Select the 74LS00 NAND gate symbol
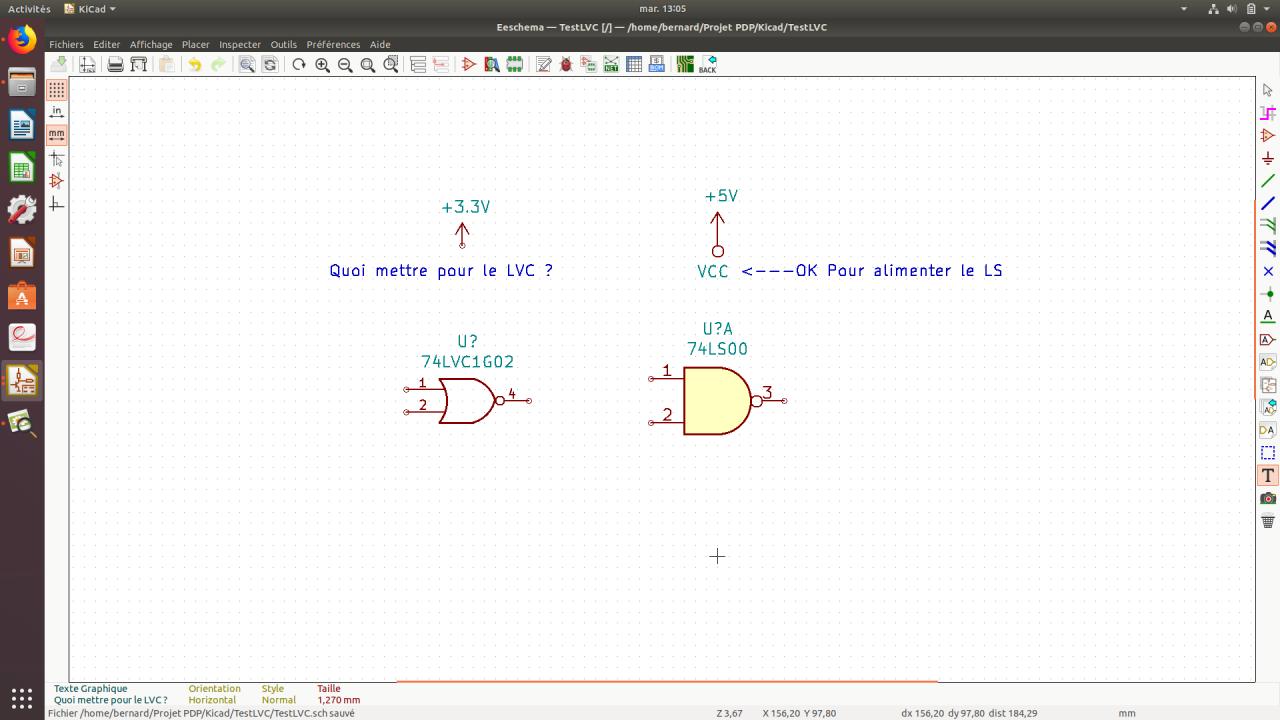Image resolution: width=1280 pixels, height=720 pixels. (717, 400)
